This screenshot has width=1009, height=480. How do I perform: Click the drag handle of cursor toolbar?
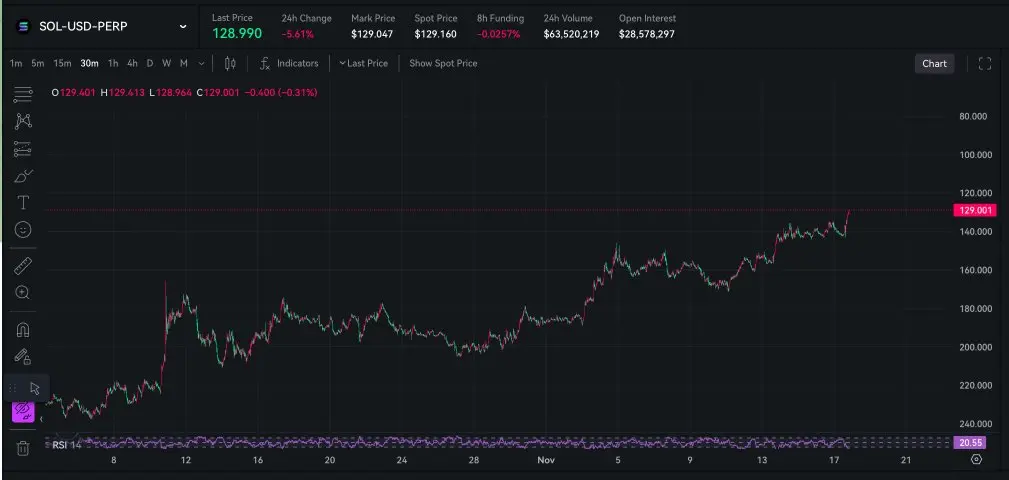coord(13,388)
